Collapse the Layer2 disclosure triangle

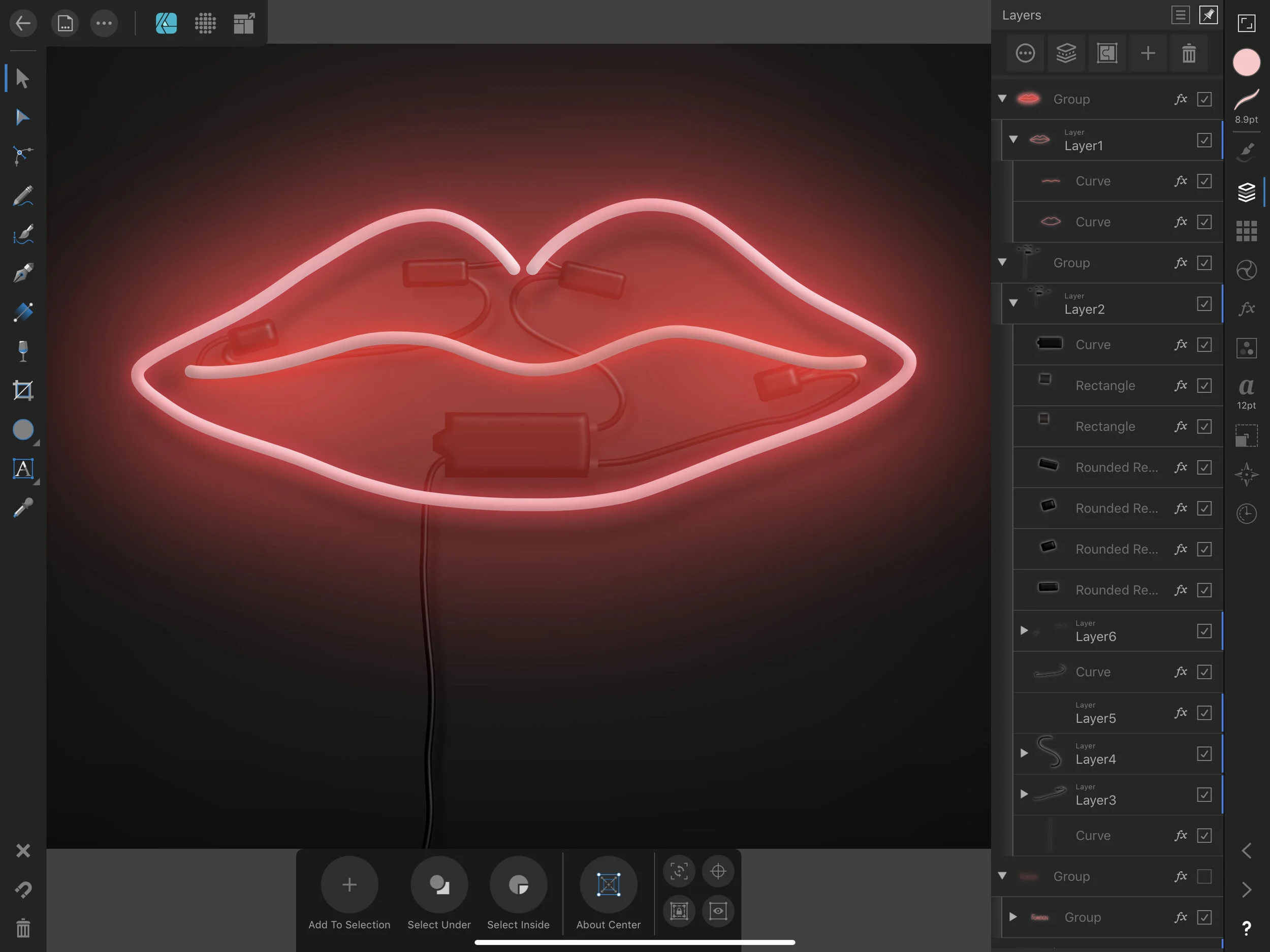tap(1013, 303)
